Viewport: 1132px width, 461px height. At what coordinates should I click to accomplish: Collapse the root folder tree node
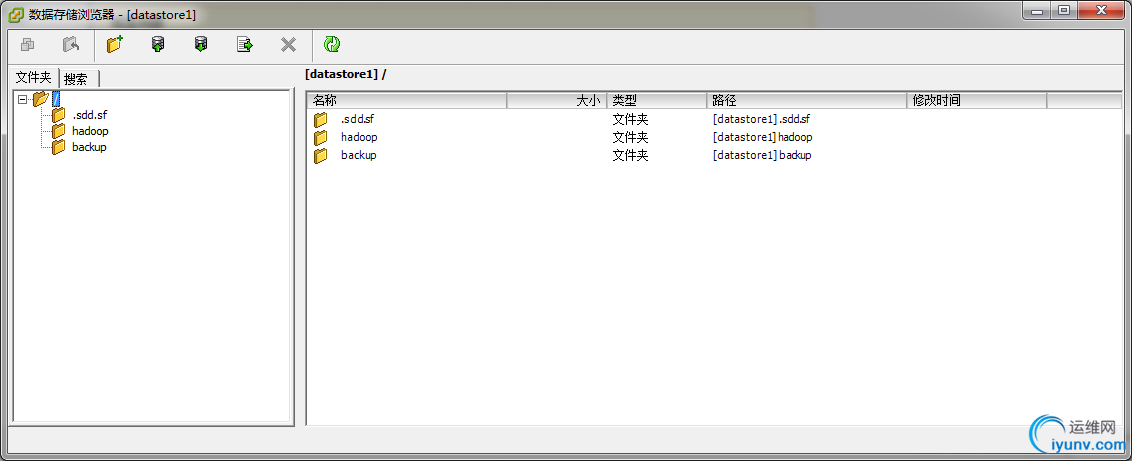[x=22, y=100]
